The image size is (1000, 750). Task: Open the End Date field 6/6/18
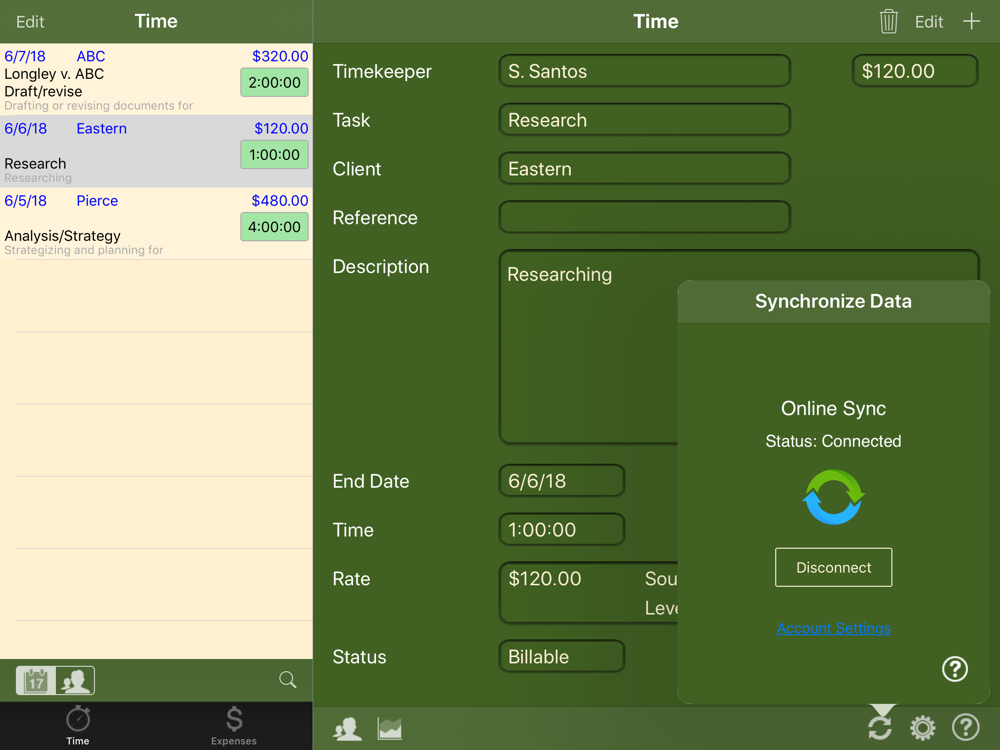[561, 481]
